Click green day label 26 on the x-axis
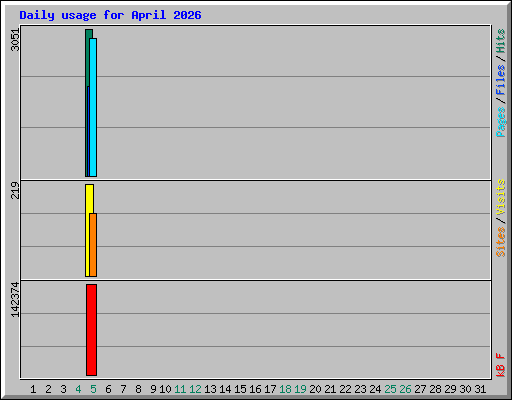The height and width of the screenshot is (400, 512). (405, 389)
